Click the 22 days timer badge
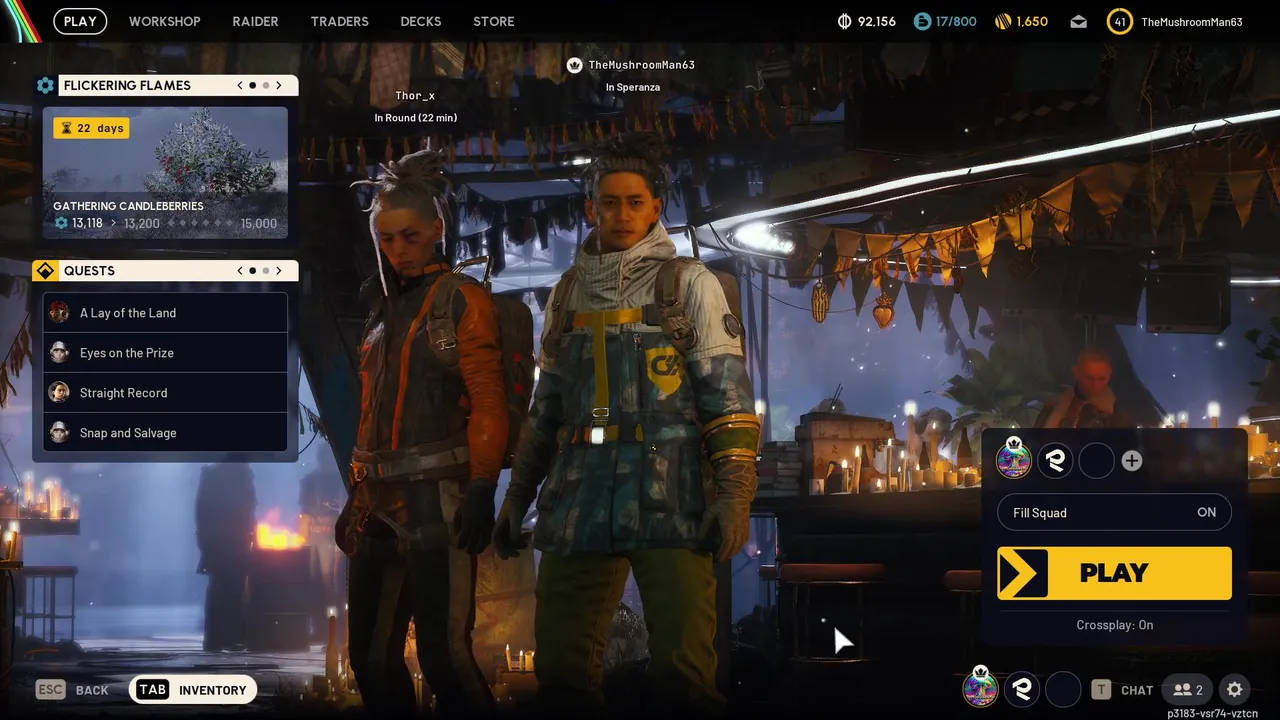The height and width of the screenshot is (720, 1280). point(91,128)
